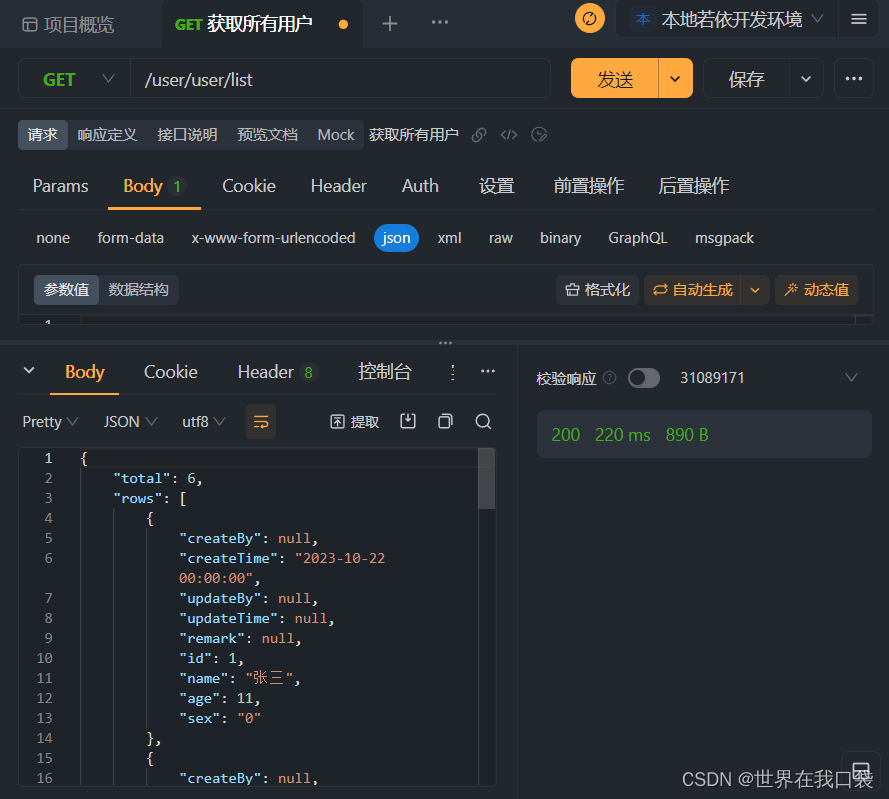Click the vertical dots icon beside 控制台

(x=452, y=372)
